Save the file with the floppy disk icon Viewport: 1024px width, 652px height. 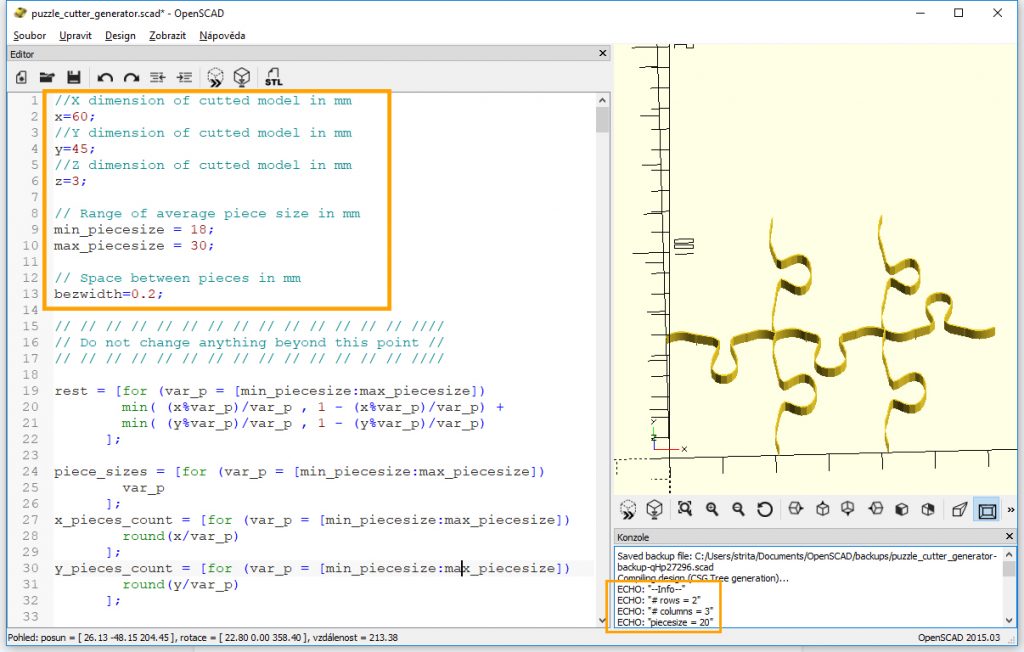(73, 77)
